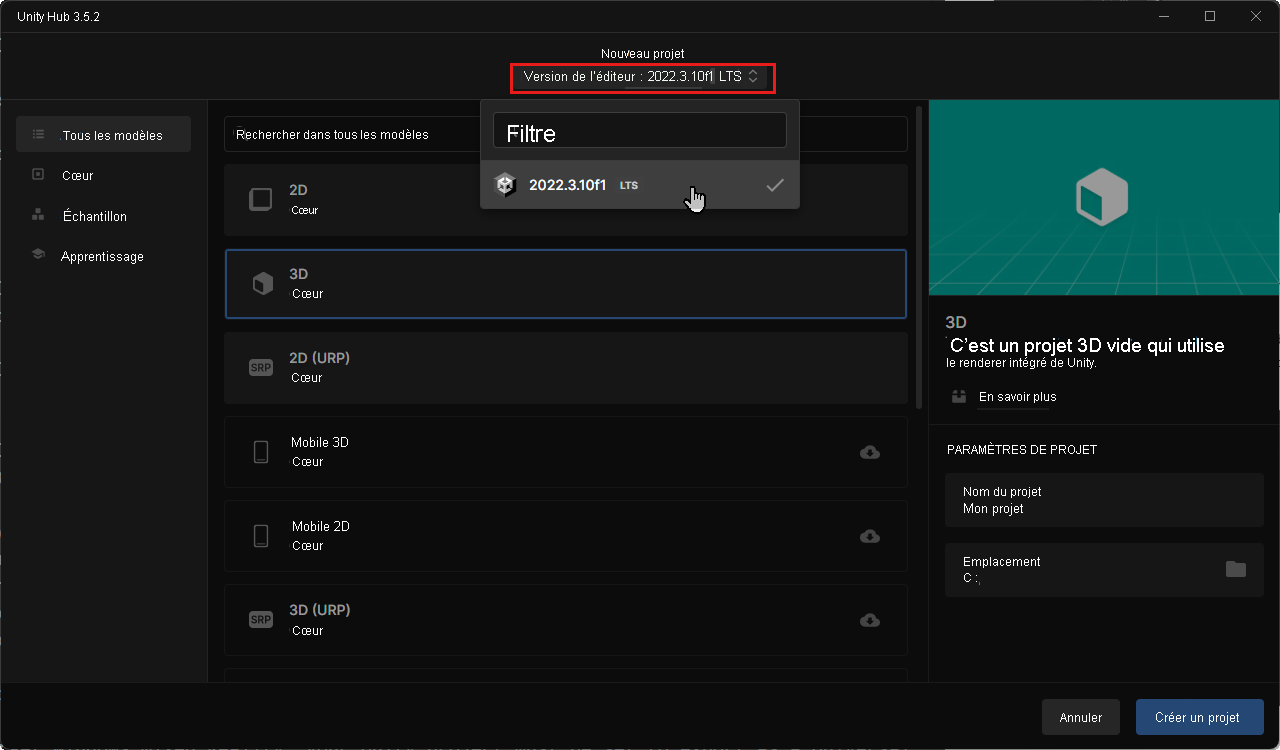Click the Cœur category icon in sidebar
The height and width of the screenshot is (750, 1280).
click(38, 174)
